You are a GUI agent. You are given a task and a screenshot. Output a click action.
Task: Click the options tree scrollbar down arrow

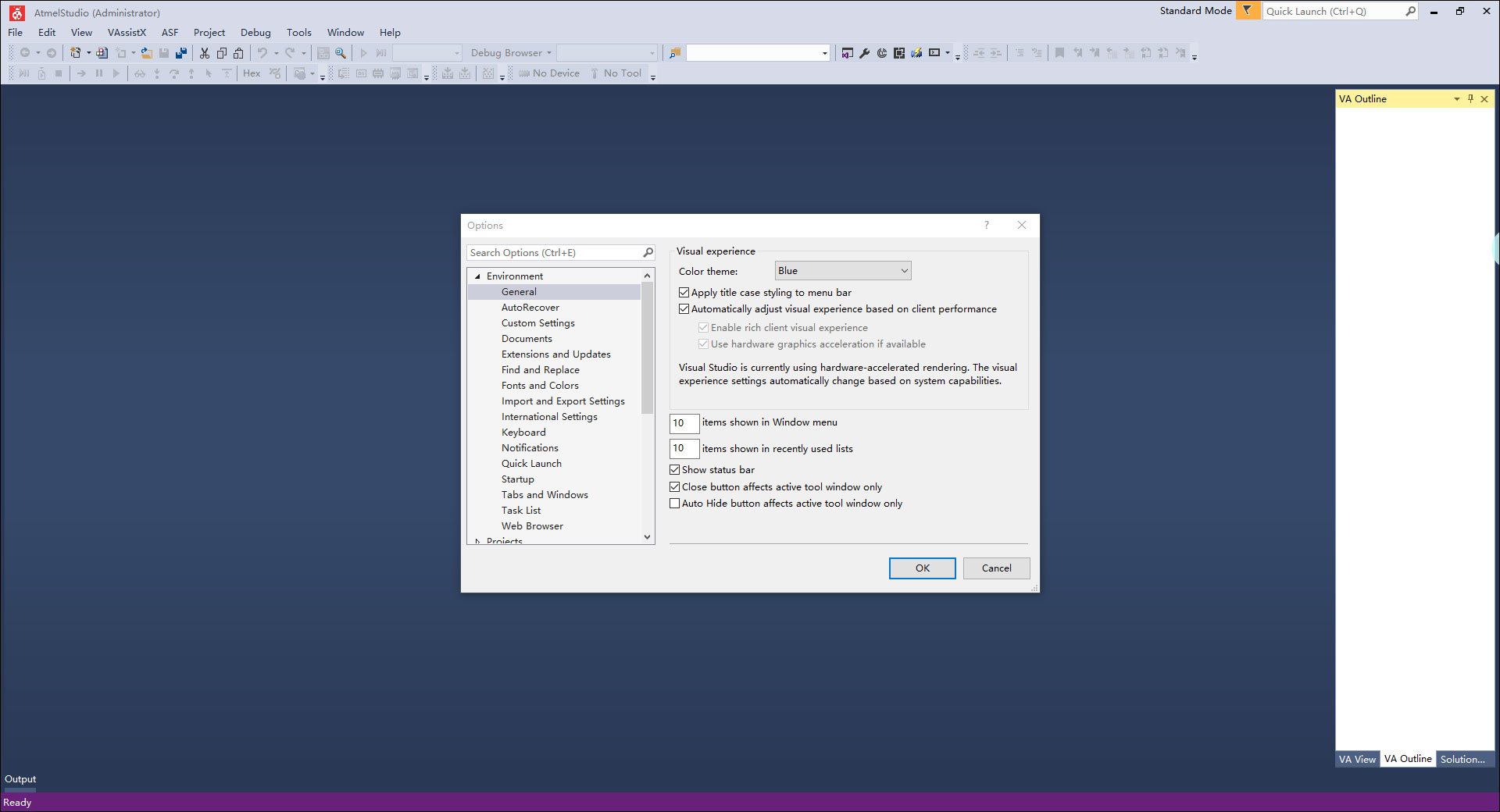(647, 537)
